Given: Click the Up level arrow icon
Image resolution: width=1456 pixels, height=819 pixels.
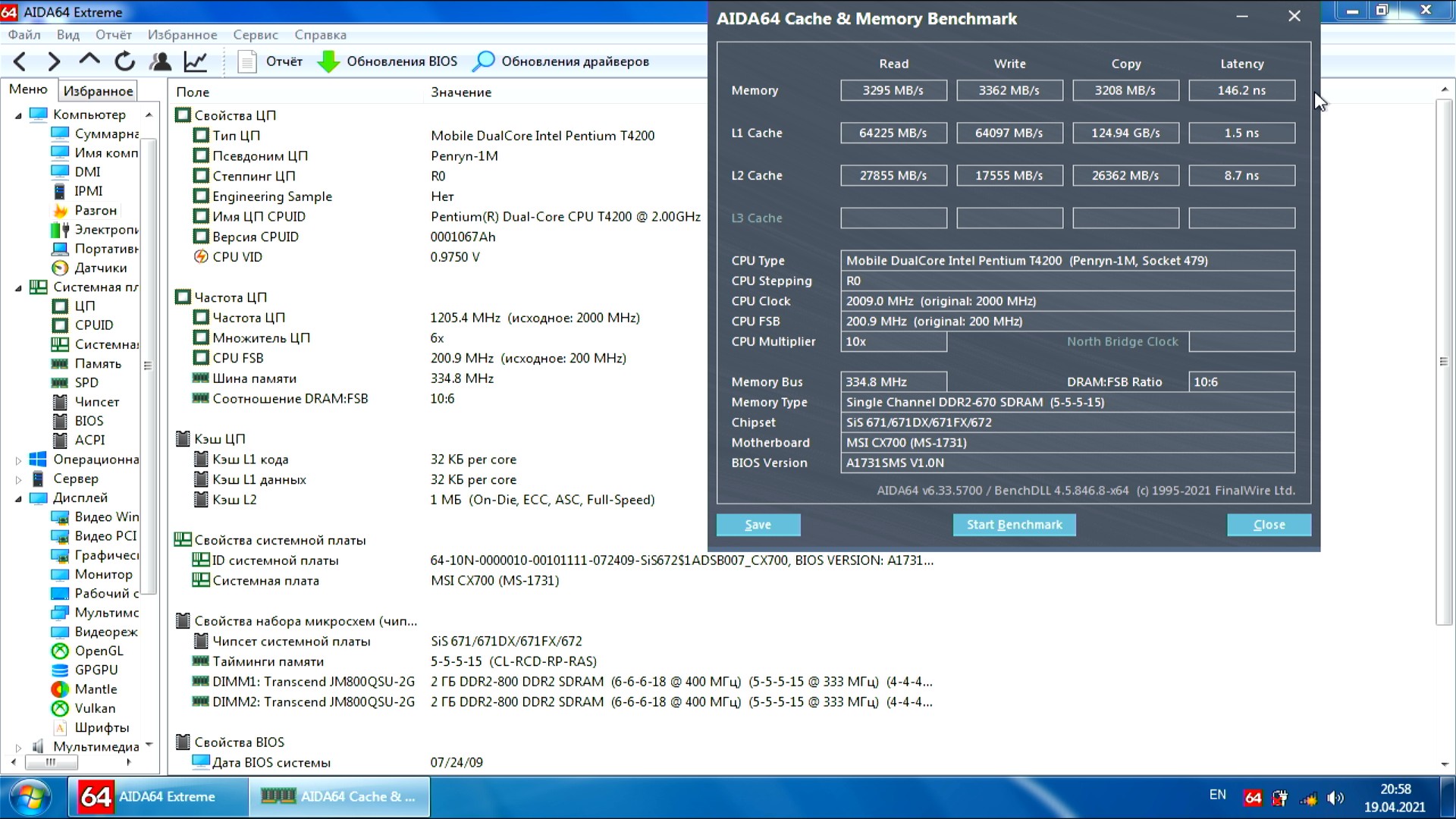Looking at the screenshot, I should 89,60.
